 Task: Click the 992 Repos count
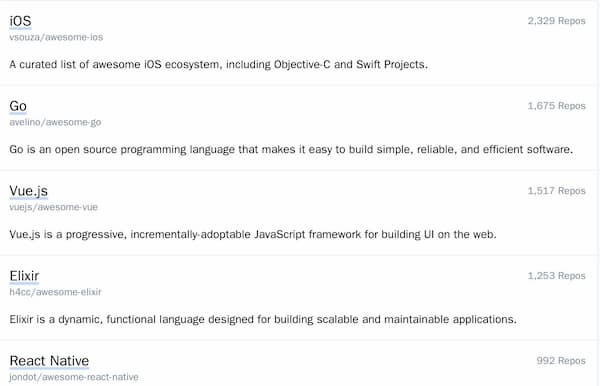click(x=561, y=360)
